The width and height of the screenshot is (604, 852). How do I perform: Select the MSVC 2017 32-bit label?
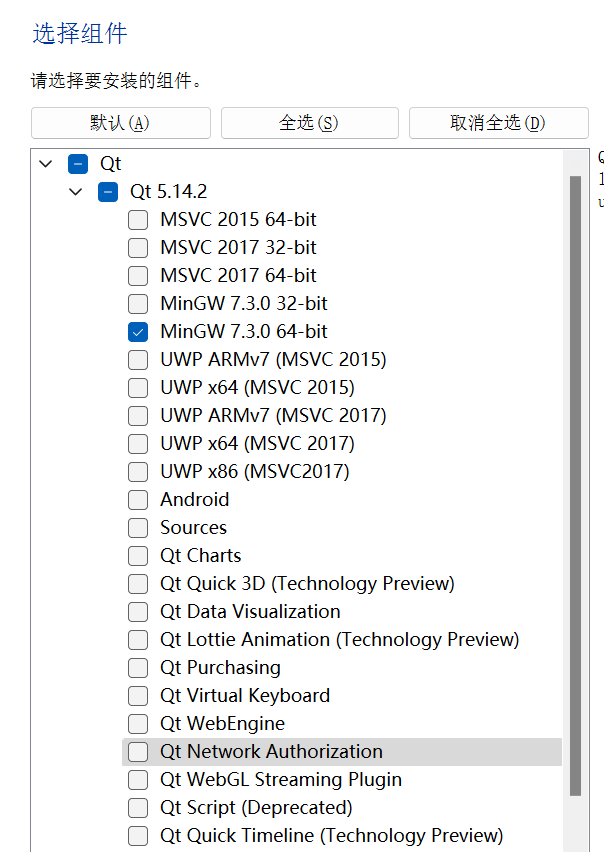tap(238, 248)
